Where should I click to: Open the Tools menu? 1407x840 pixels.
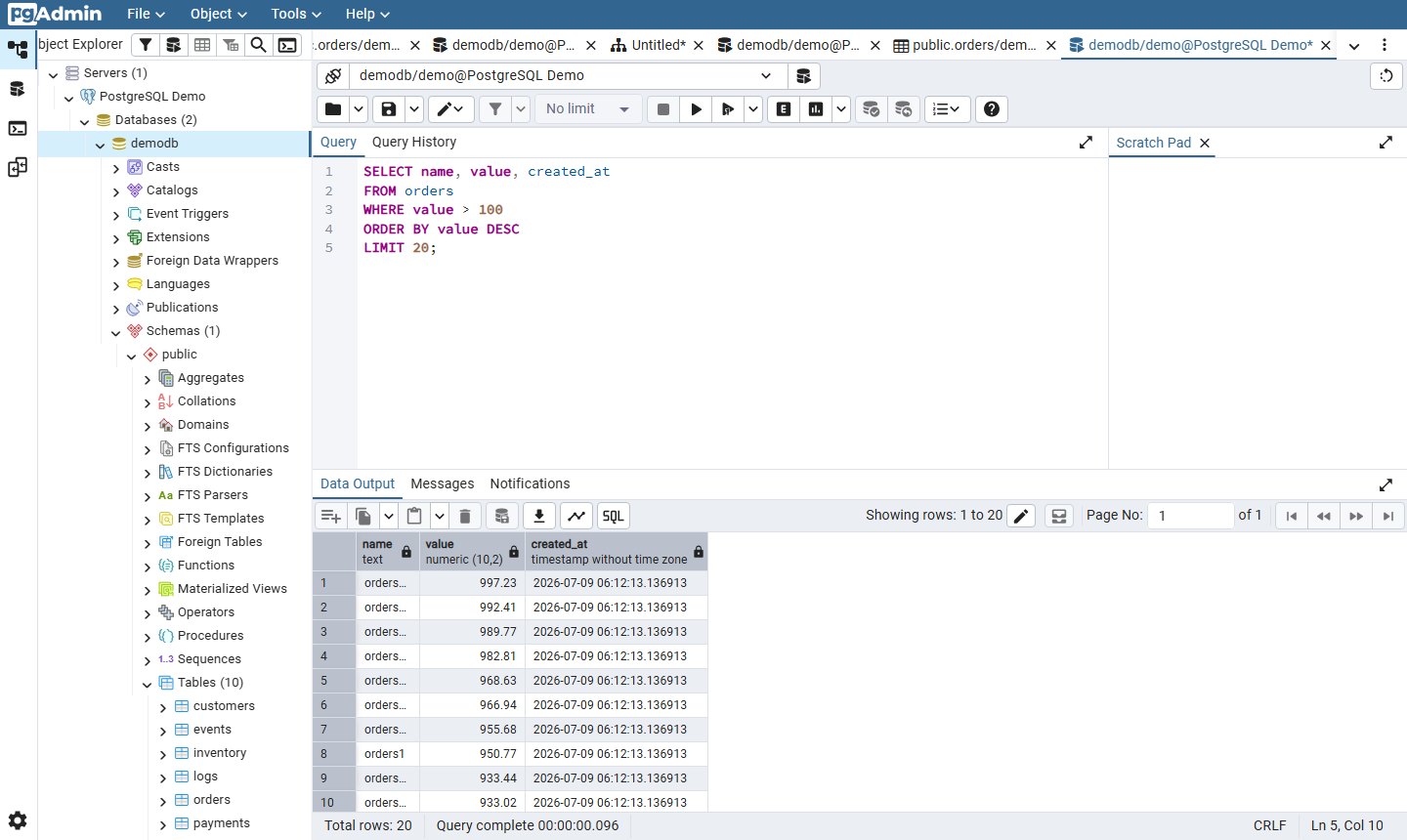(296, 14)
